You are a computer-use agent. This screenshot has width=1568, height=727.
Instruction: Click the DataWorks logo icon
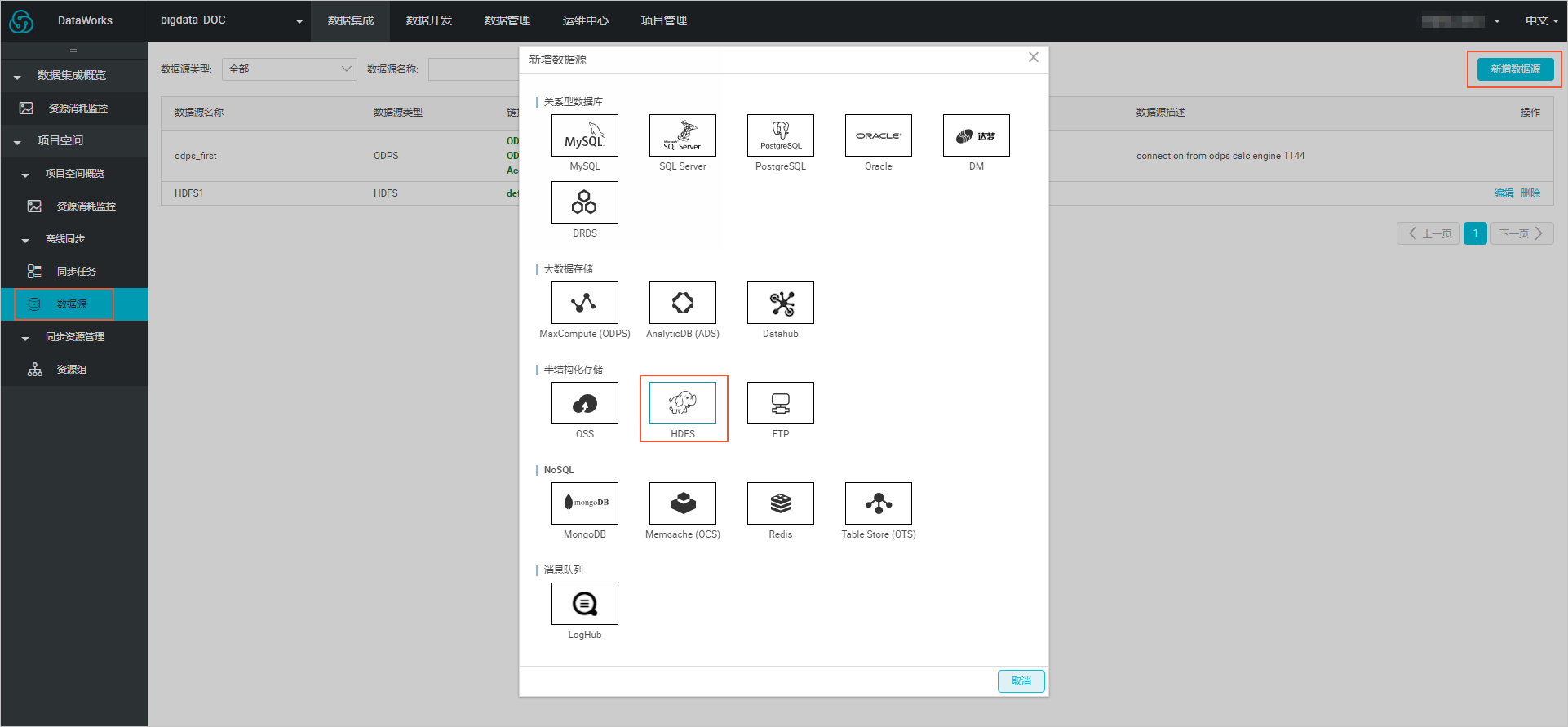(x=21, y=21)
